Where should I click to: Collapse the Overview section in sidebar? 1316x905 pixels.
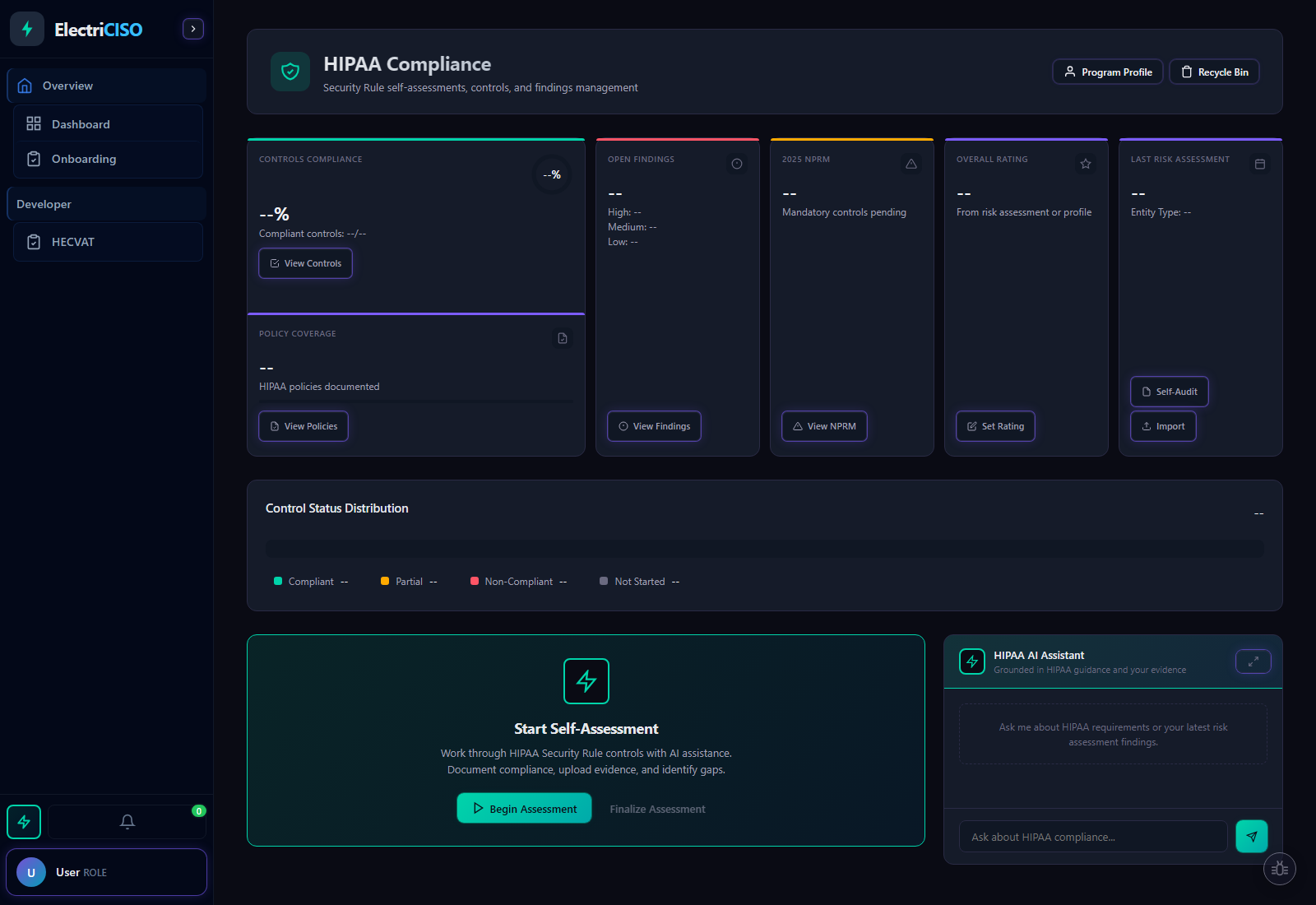[x=106, y=86]
